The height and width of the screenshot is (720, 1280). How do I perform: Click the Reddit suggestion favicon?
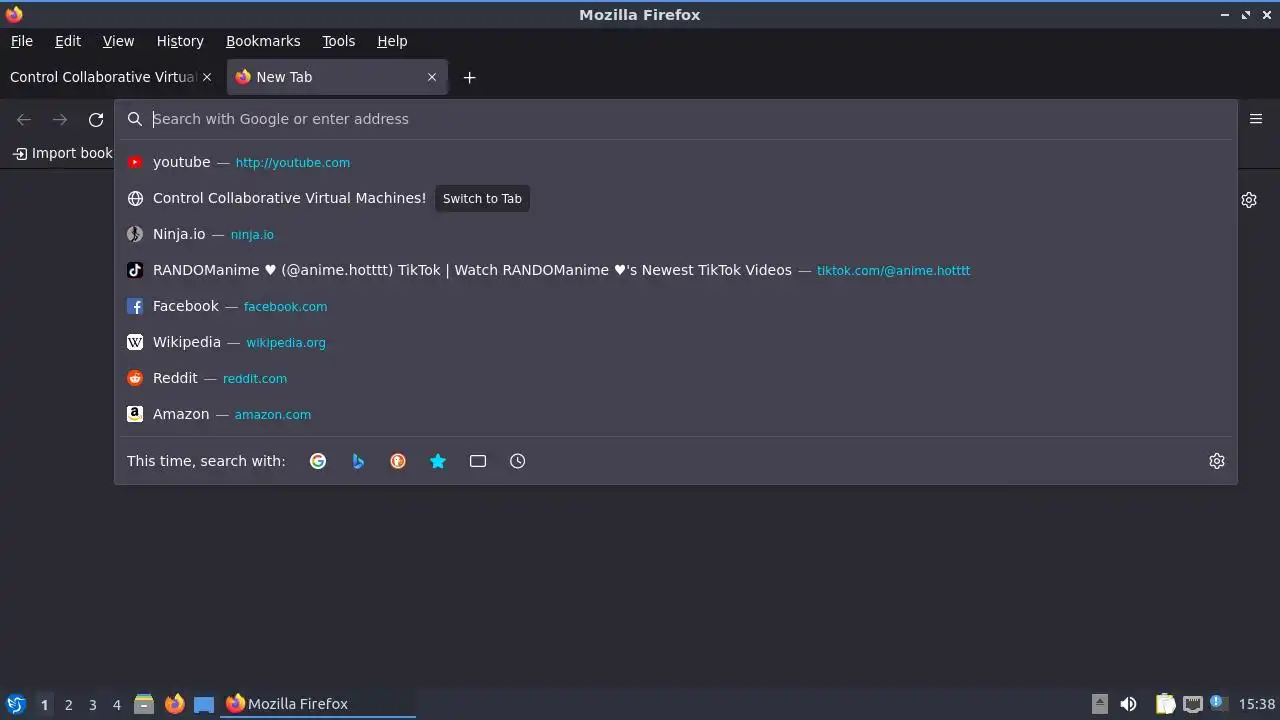(135, 378)
